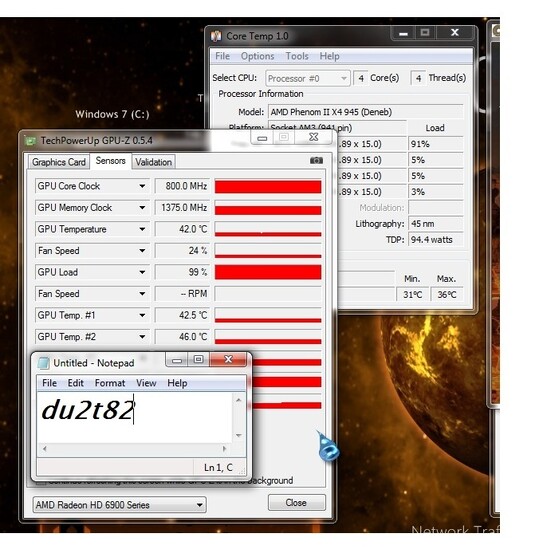Viewport: 547px width, 547px height.
Task: Click the 42.0 °C GPU Temperature value
Action: click(182, 229)
